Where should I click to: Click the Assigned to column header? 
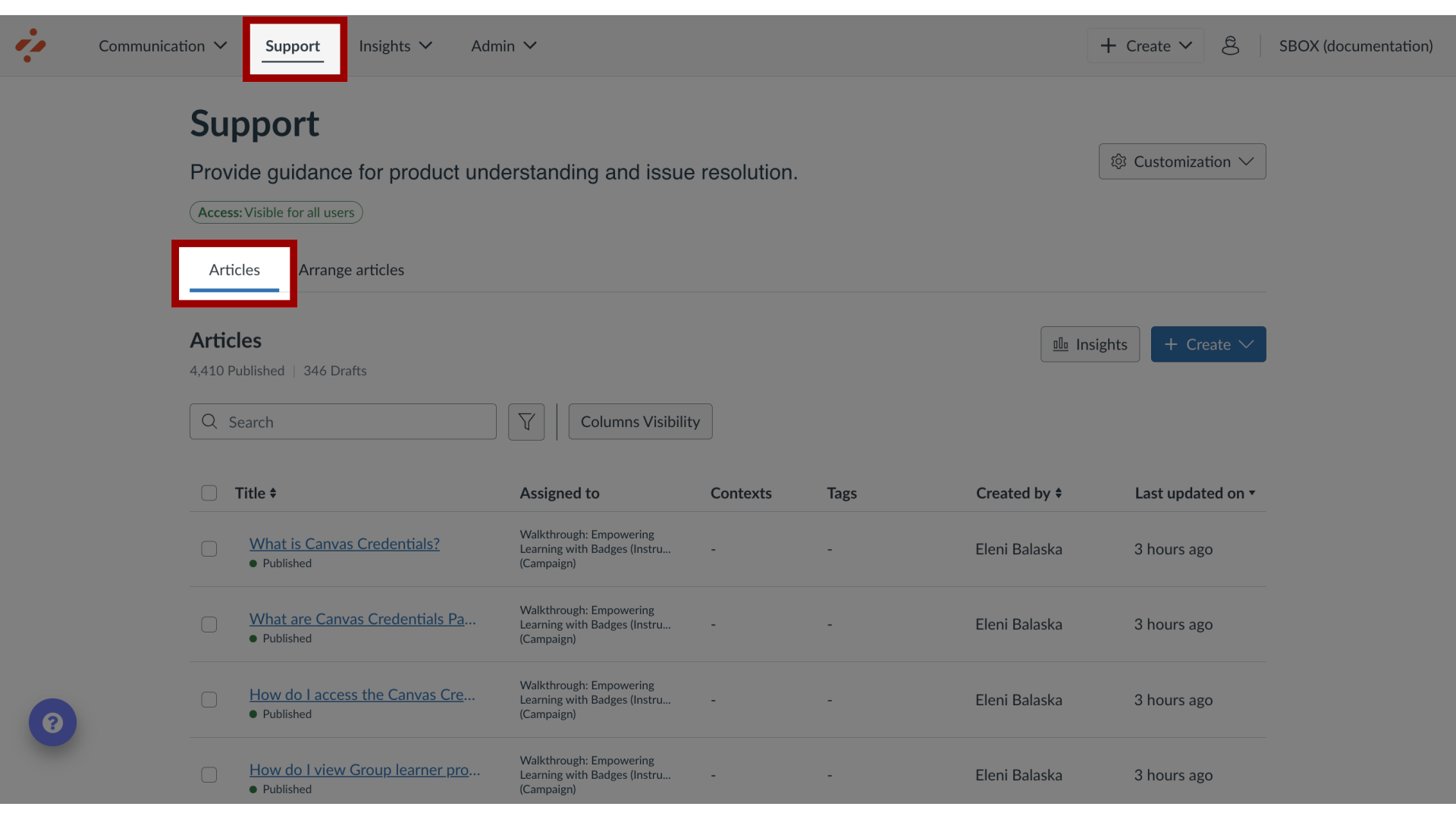click(x=560, y=493)
